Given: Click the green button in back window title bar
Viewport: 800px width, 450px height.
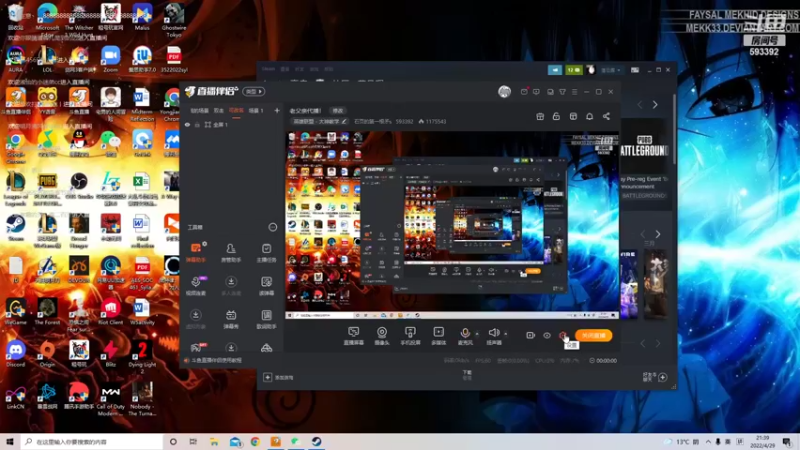Looking at the screenshot, I should 574,70.
